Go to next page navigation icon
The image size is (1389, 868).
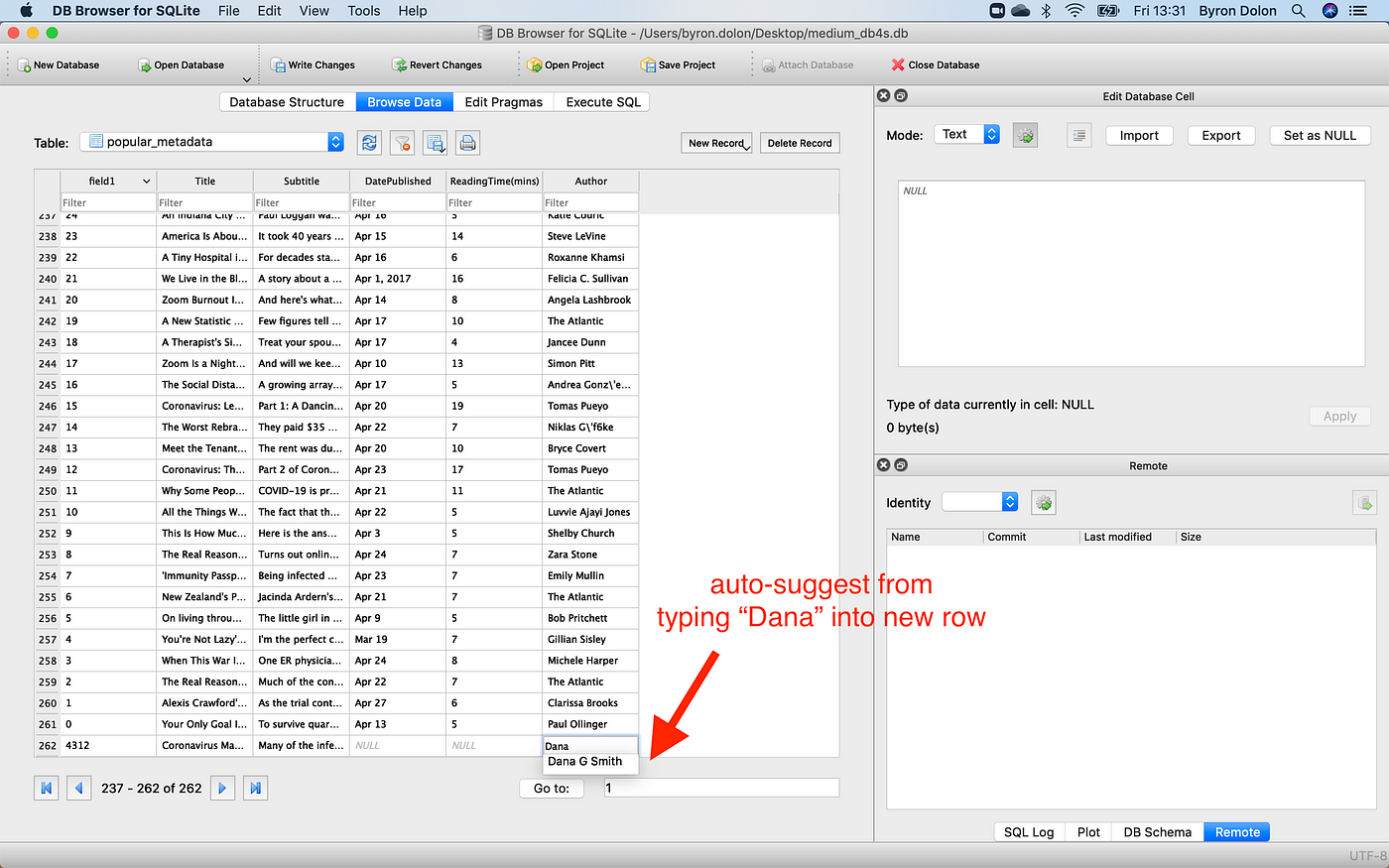(222, 788)
